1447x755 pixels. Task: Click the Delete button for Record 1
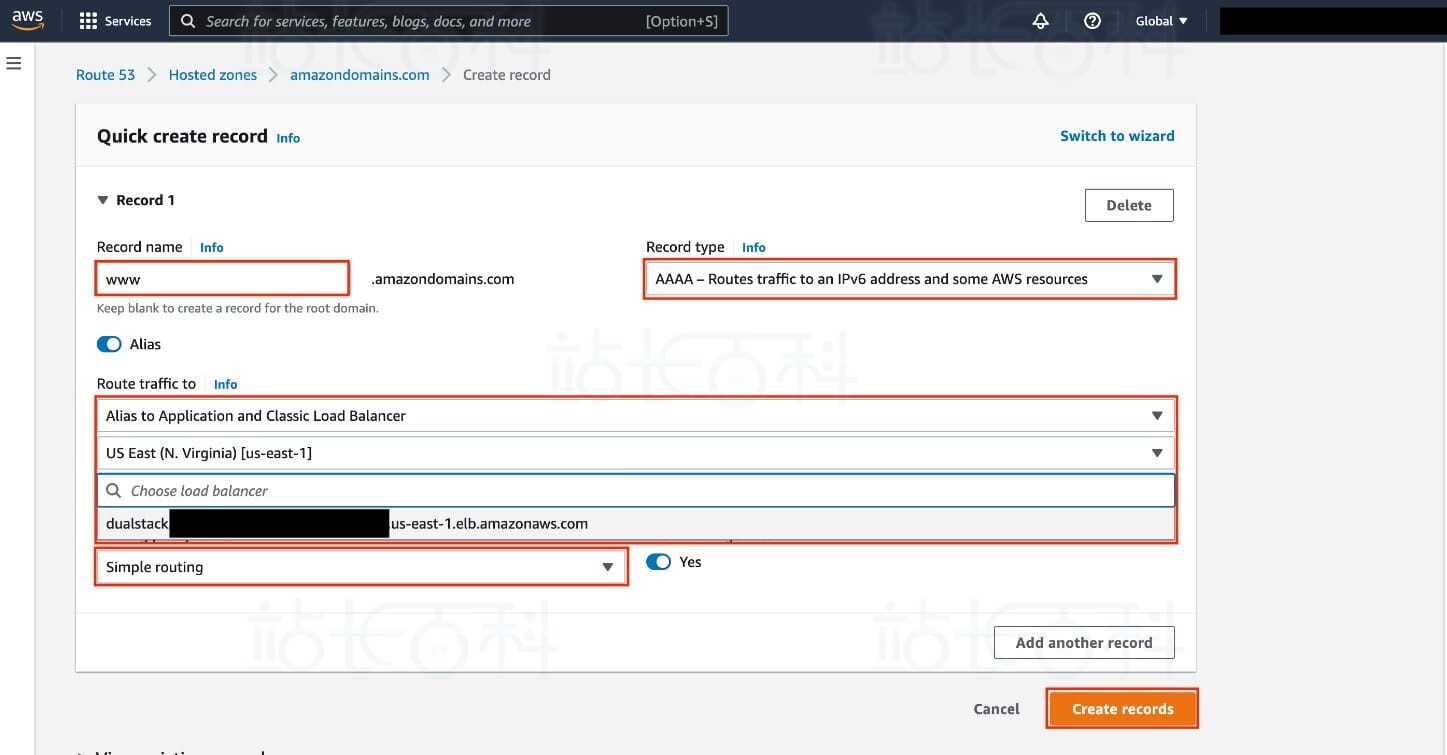[1129, 205]
